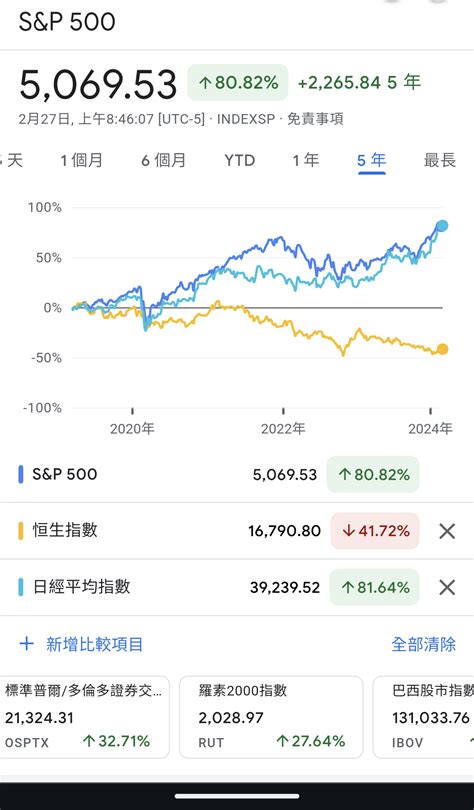Tap the cyan color bar next to 日經平均指數

pos(21,587)
